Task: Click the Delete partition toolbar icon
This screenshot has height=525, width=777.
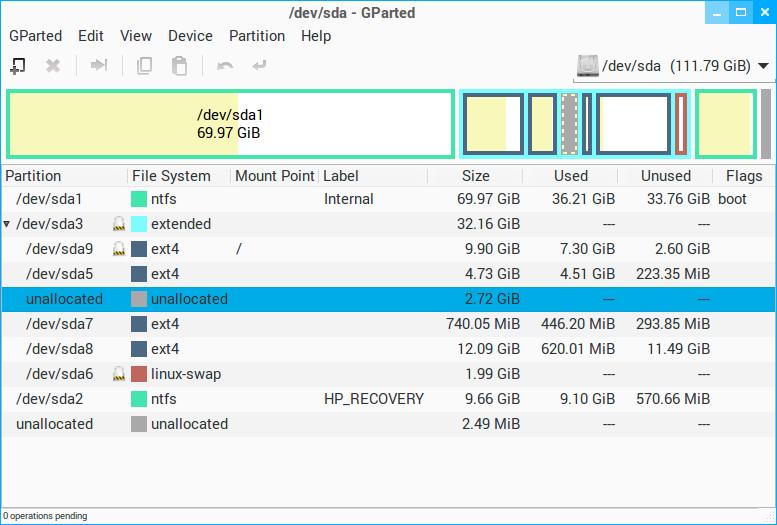Action: (x=53, y=66)
